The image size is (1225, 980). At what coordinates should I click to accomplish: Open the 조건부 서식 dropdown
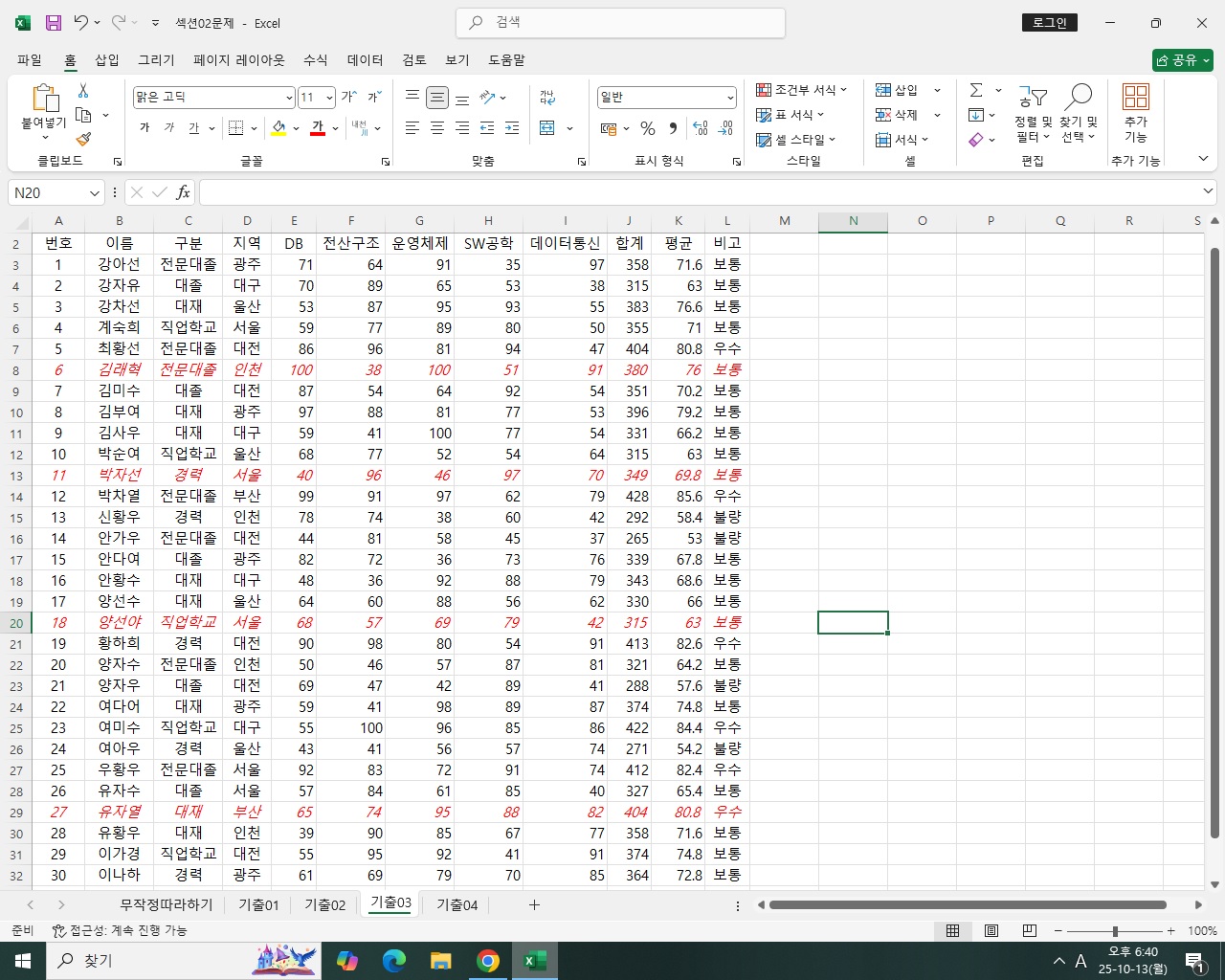click(x=802, y=90)
